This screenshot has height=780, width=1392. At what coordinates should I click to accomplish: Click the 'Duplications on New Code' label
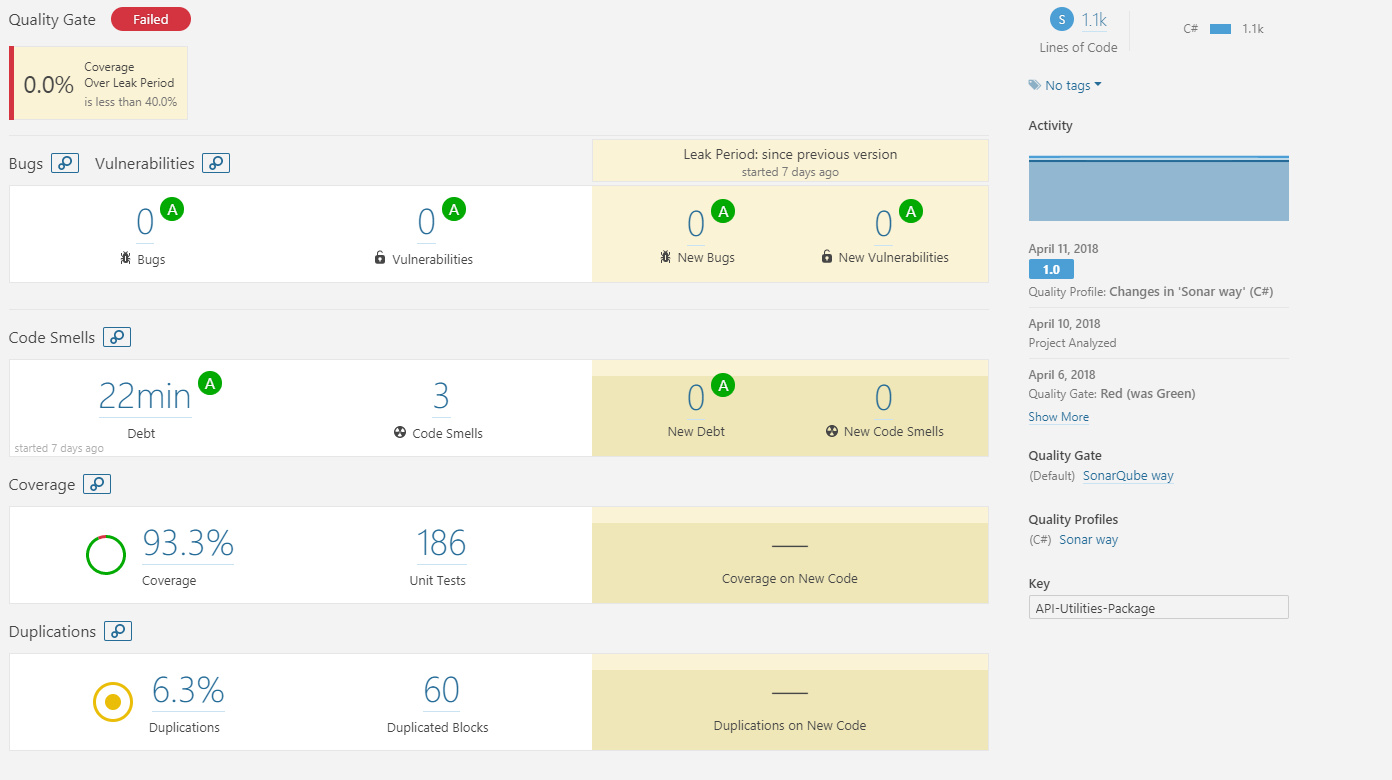tap(790, 726)
